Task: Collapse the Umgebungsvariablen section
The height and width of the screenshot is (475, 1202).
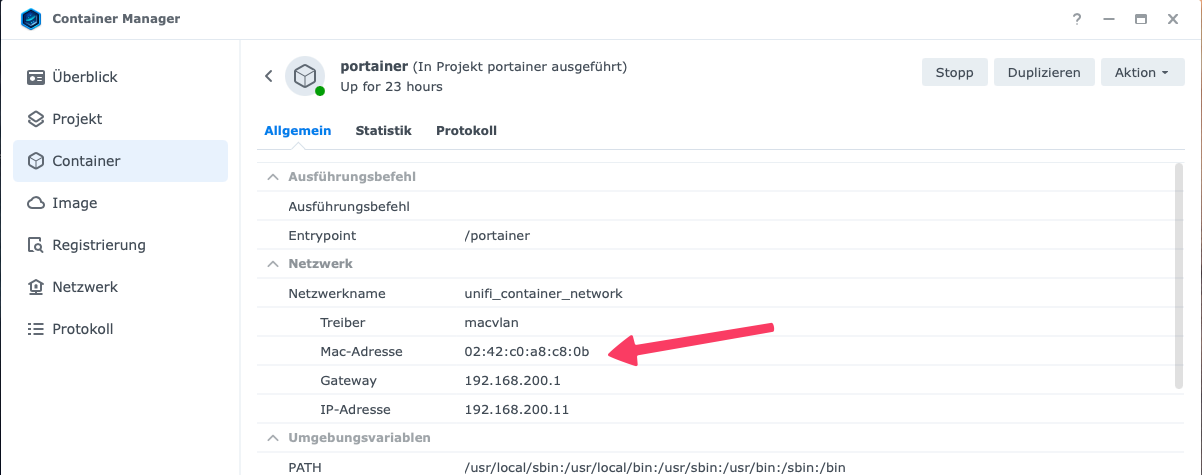Action: pyautogui.click(x=271, y=438)
